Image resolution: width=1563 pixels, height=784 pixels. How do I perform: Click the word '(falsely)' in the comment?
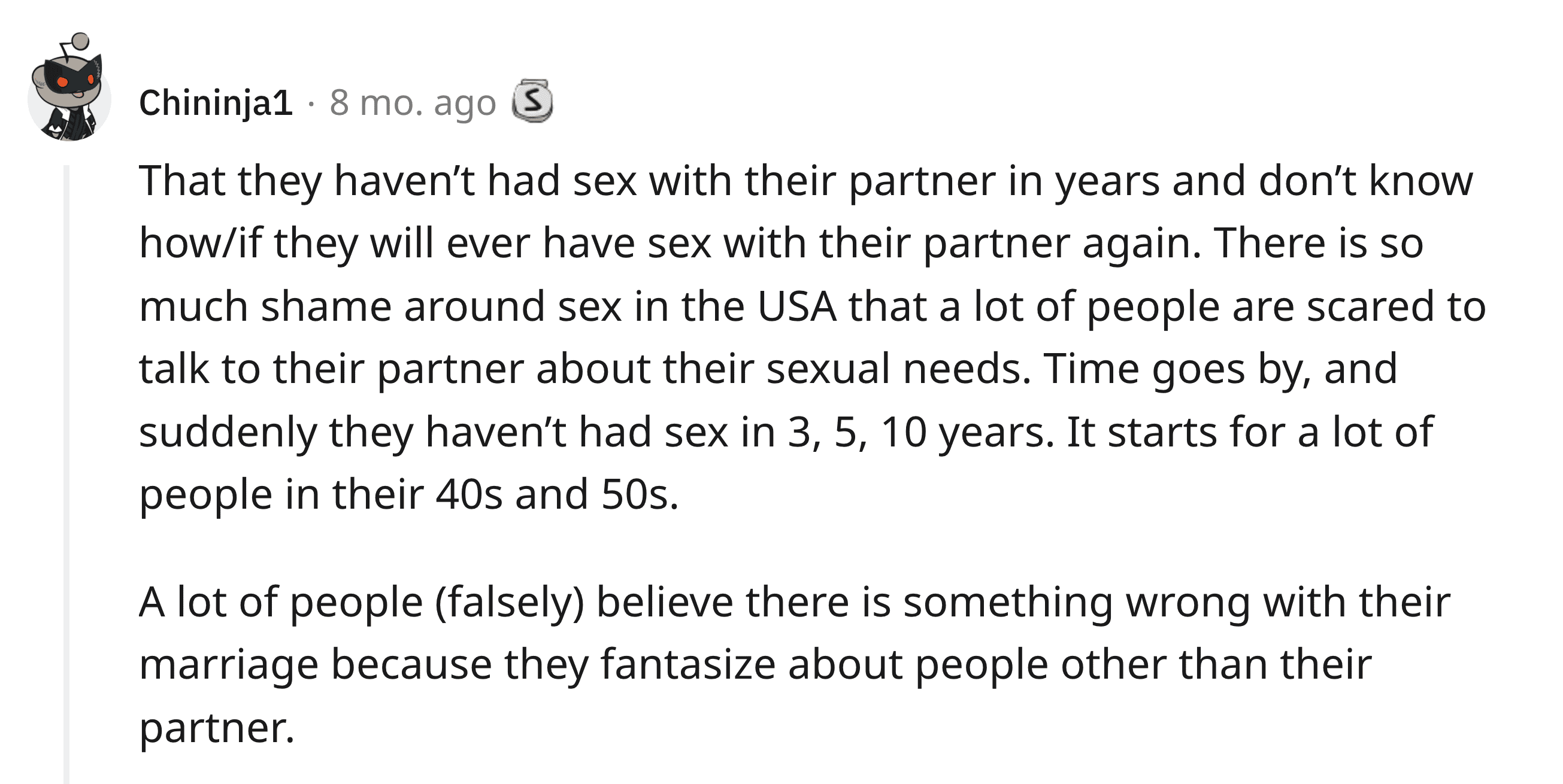coord(509,603)
